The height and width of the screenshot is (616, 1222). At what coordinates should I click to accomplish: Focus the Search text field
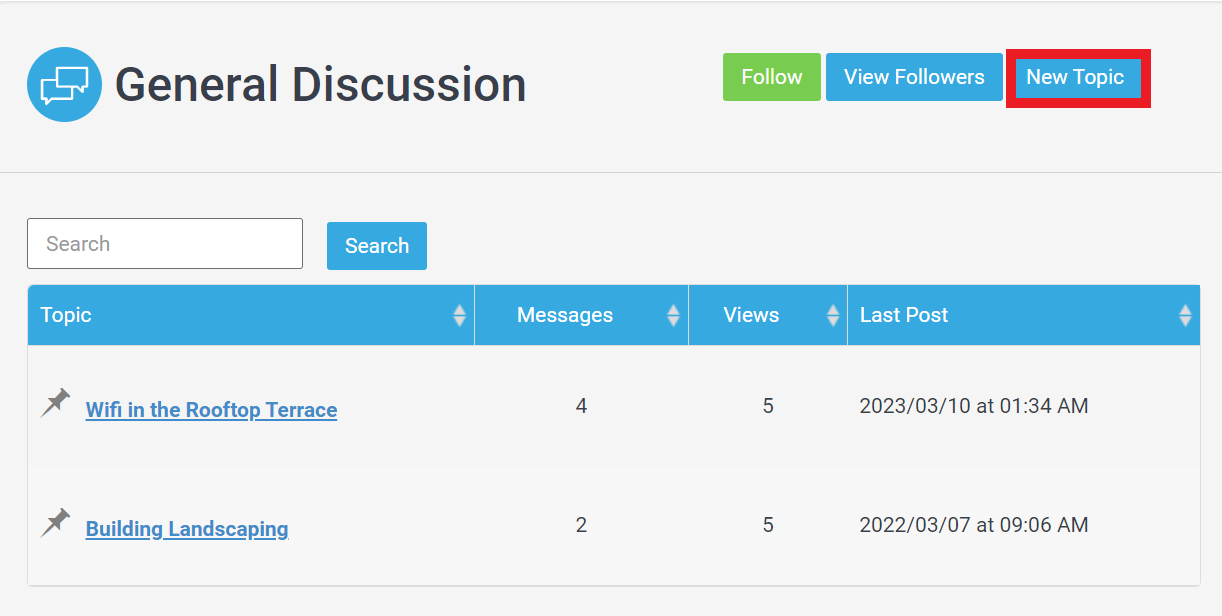(165, 244)
